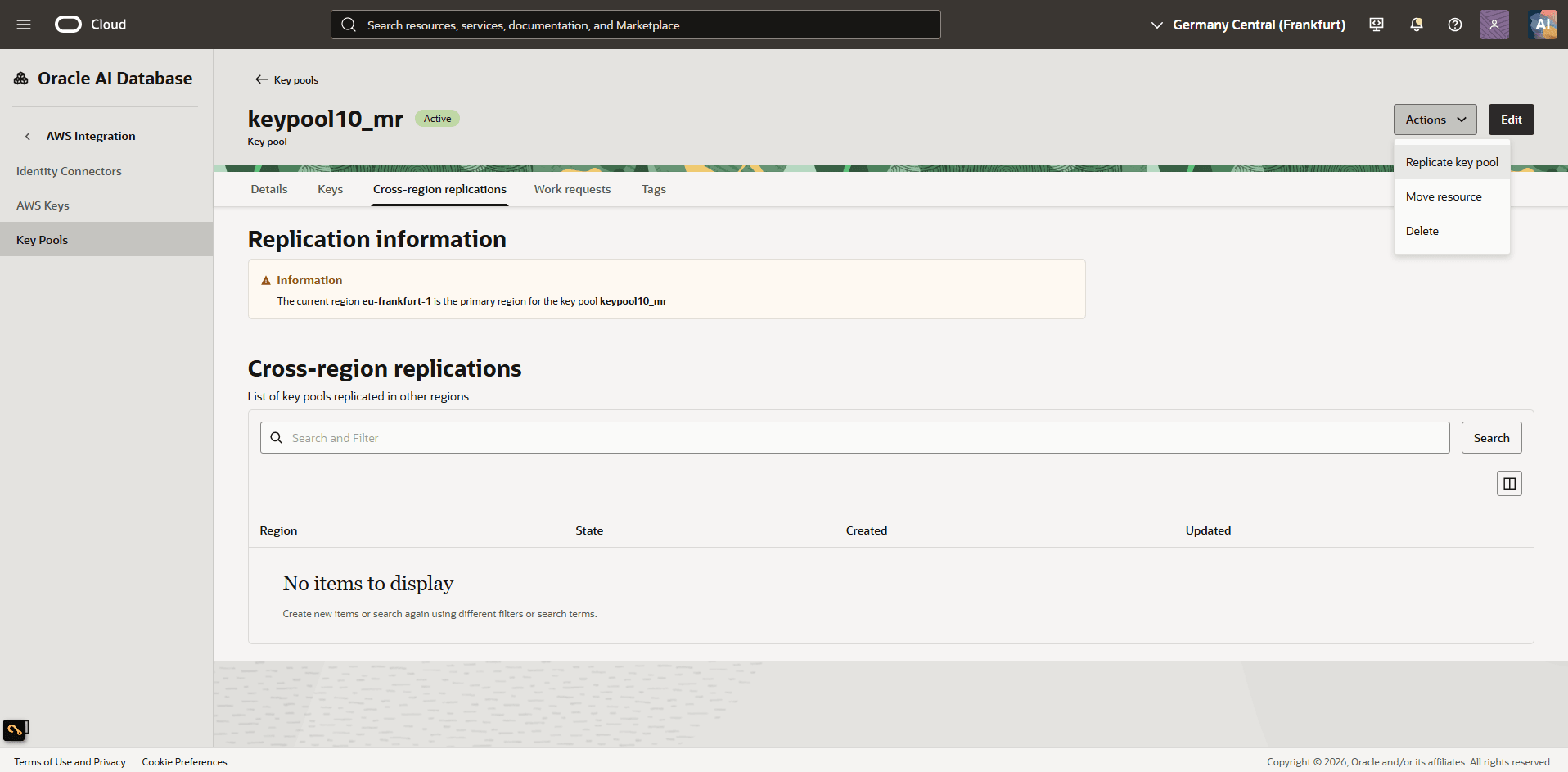Image resolution: width=1568 pixels, height=772 pixels.
Task: Click the State column header
Action: pyautogui.click(x=589, y=530)
